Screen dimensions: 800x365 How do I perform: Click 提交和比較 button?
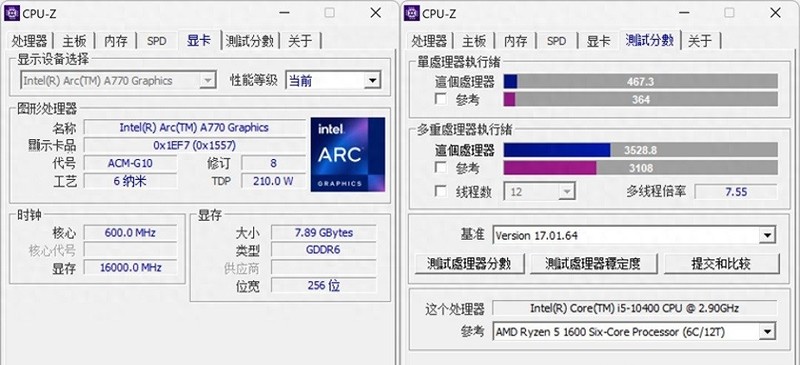pyautogui.click(x=721, y=263)
